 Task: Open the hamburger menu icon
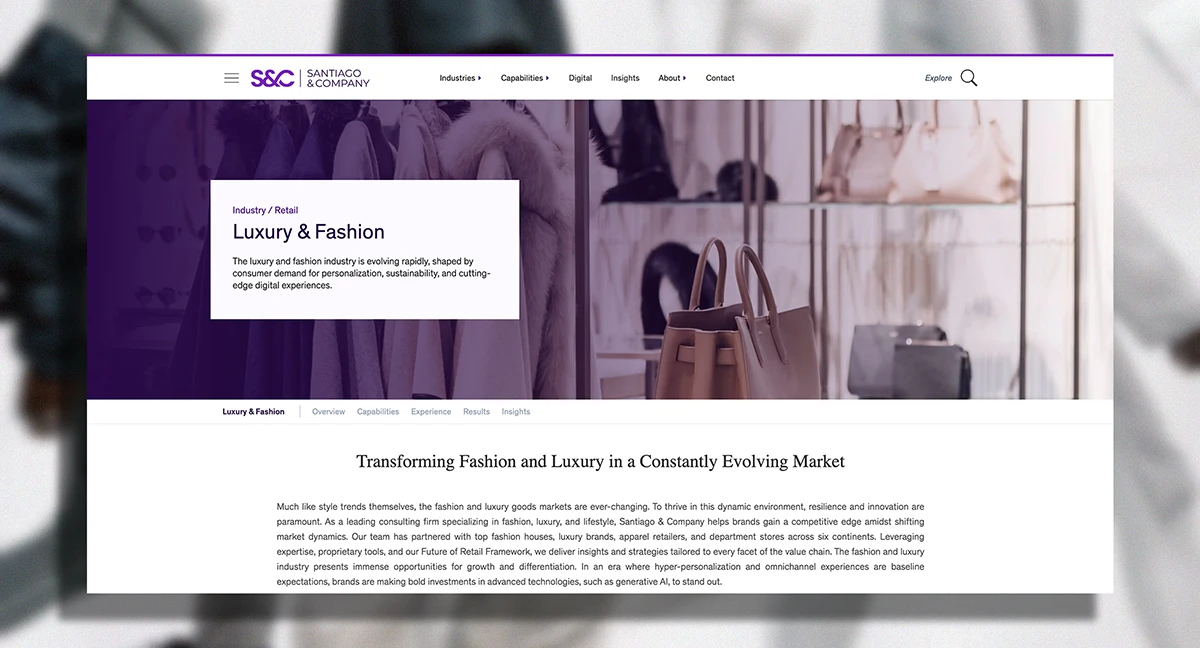click(x=231, y=78)
